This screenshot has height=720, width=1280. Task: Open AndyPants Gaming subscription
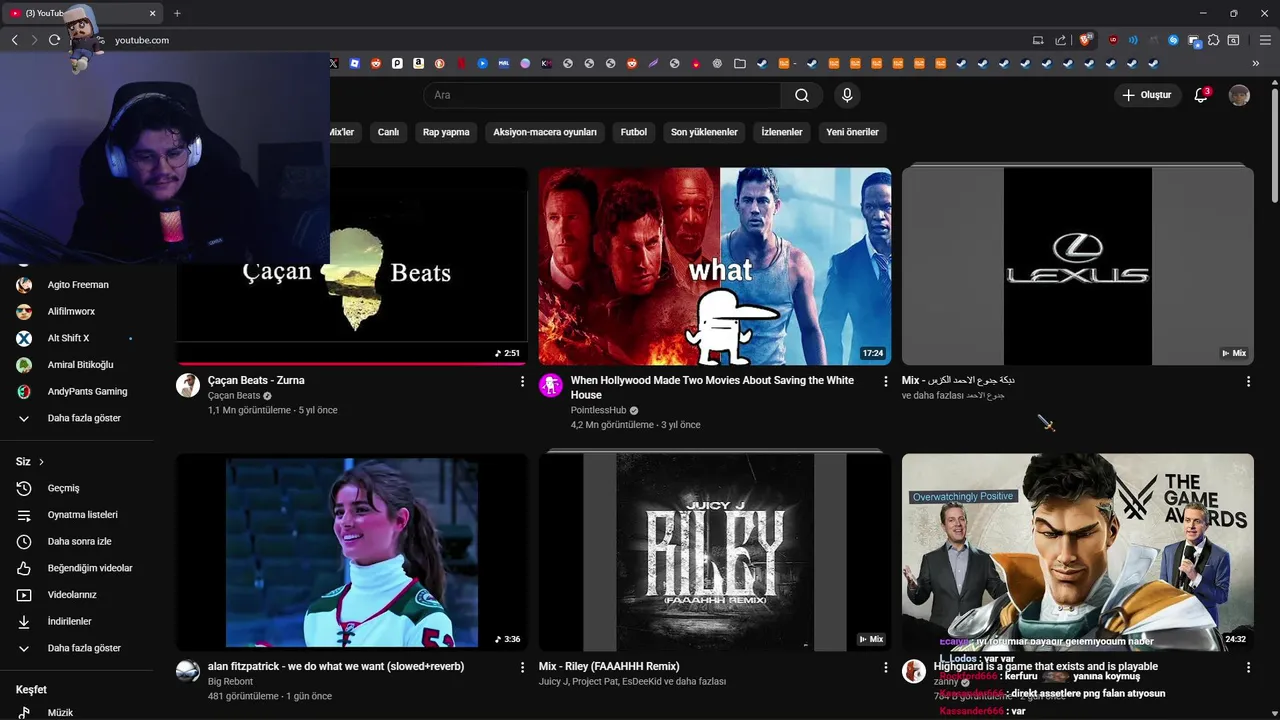(x=77, y=391)
